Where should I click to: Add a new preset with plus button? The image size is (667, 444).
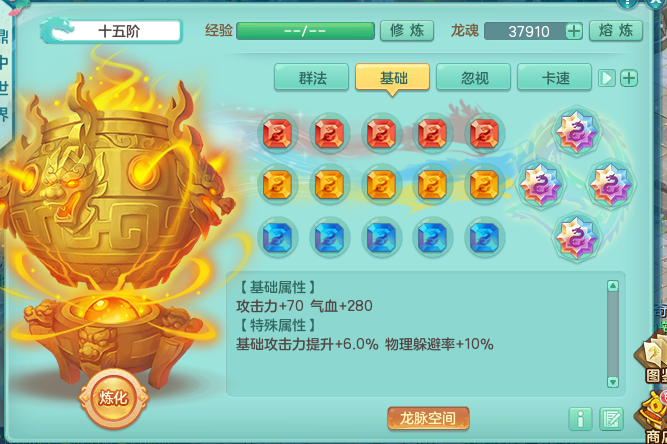[629, 78]
